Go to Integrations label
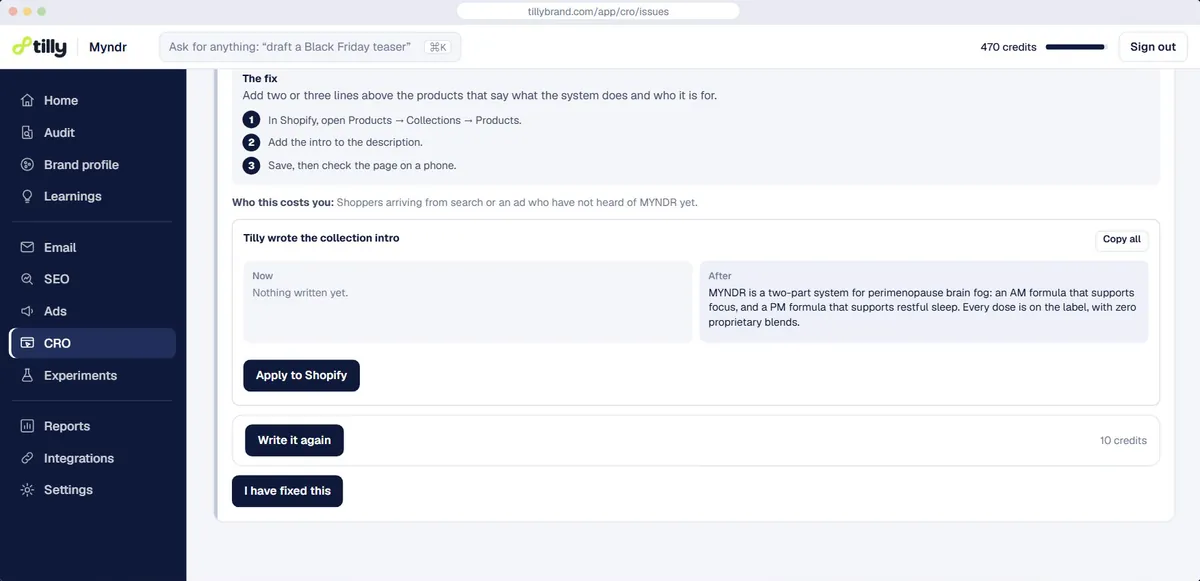The width and height of the screenshot is (1200, 581). click(x=79, y=458)
